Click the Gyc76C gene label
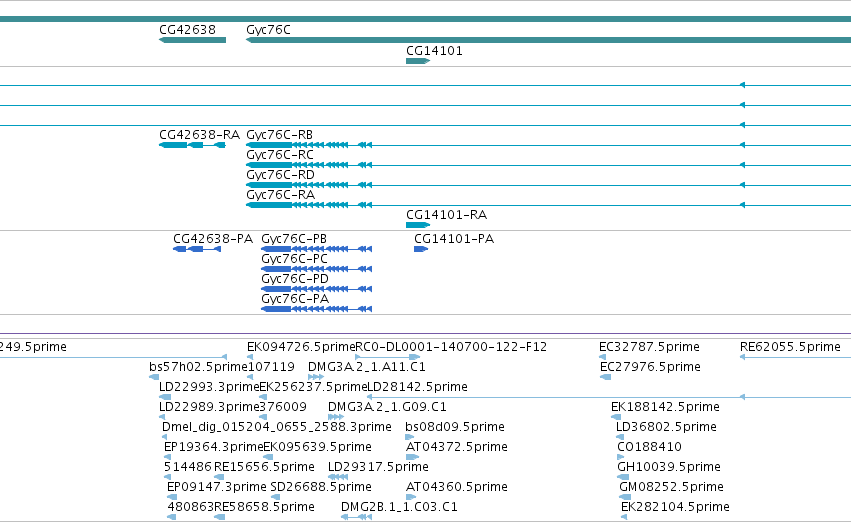Screen dimensions: 851x522 click(268, 30)
